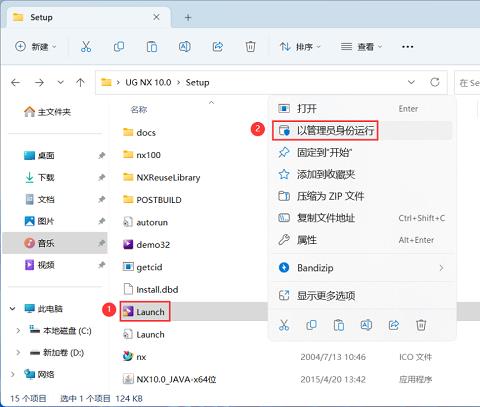
Task: Click the Share icon in the top toolbar
Action: pos(218,47)
